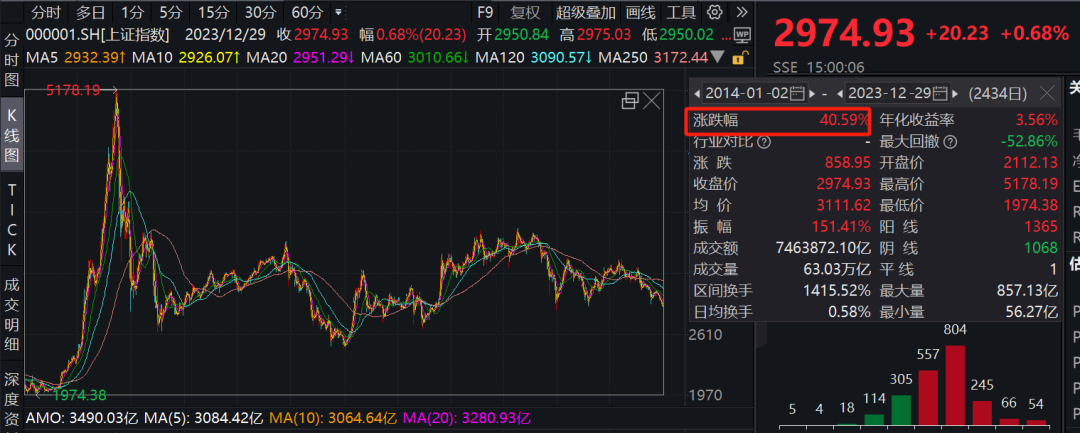This screenshot has height=433, width=1080.
Task: Open the 复权 adjustment menu
Action: [x=525, y=13]
